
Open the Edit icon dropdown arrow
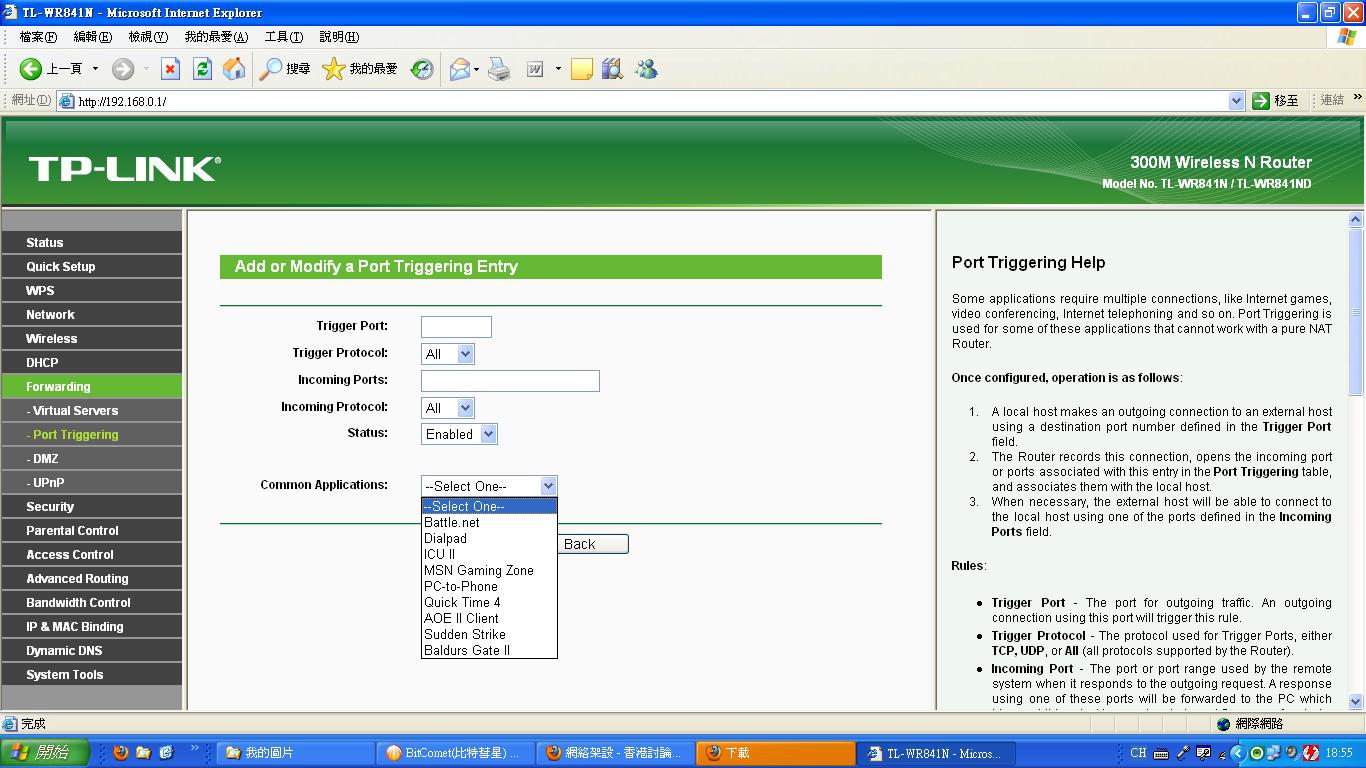point(558,69)
